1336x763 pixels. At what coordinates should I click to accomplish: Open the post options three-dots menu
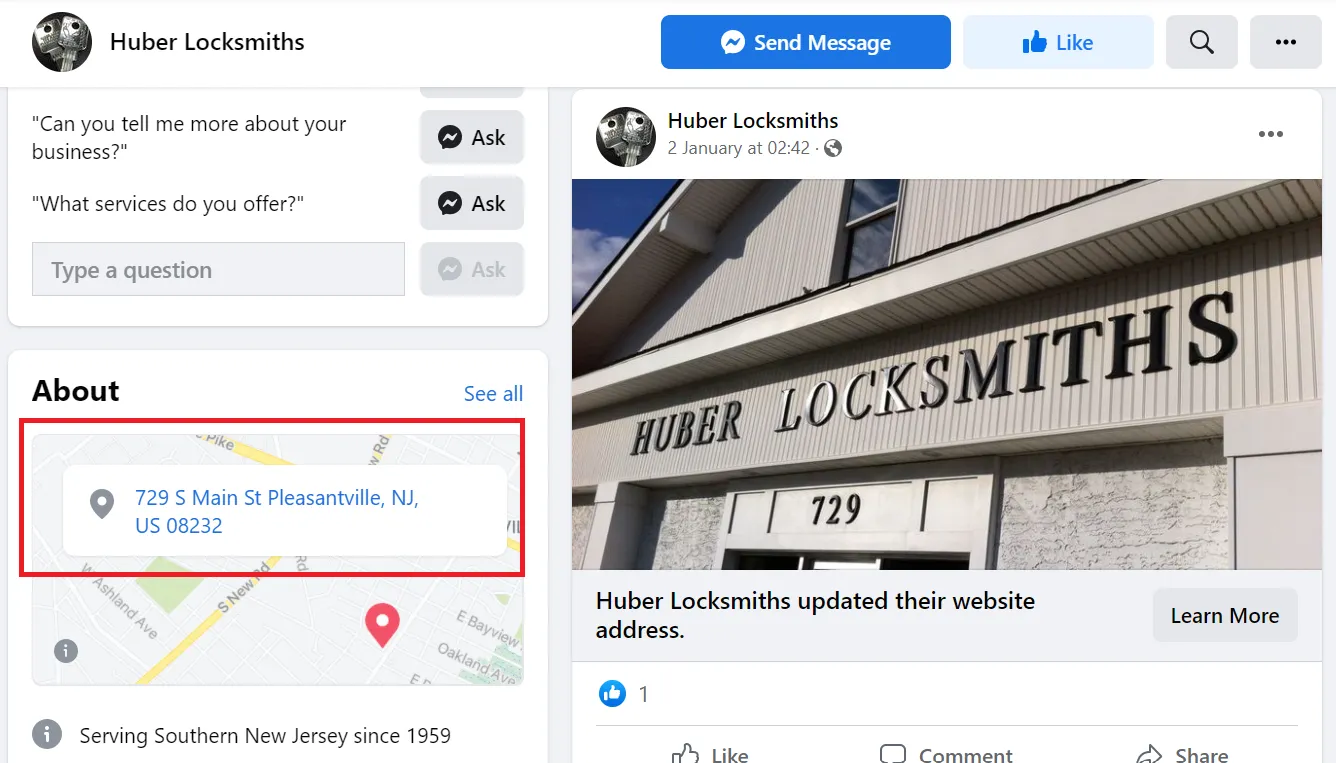[x=1271, y=135]
